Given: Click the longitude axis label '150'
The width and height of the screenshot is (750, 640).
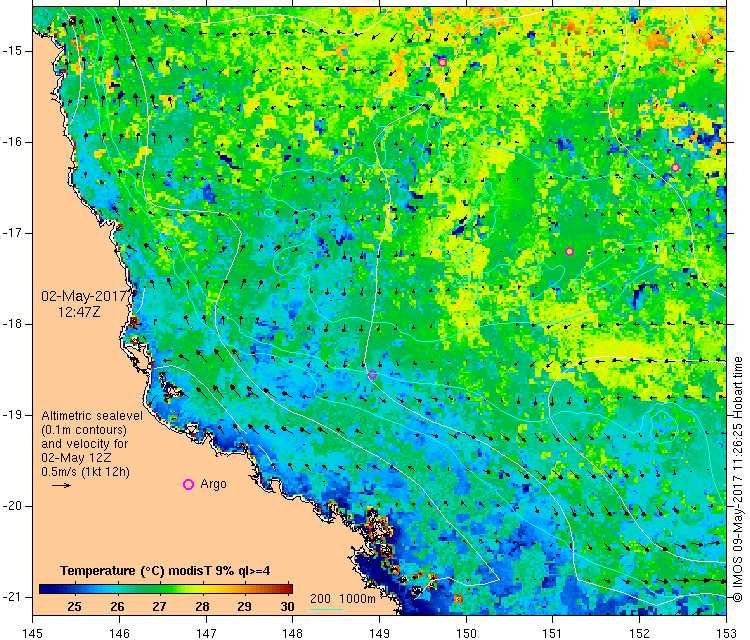Looking at the screenshot, I should (x=466, y=633).
